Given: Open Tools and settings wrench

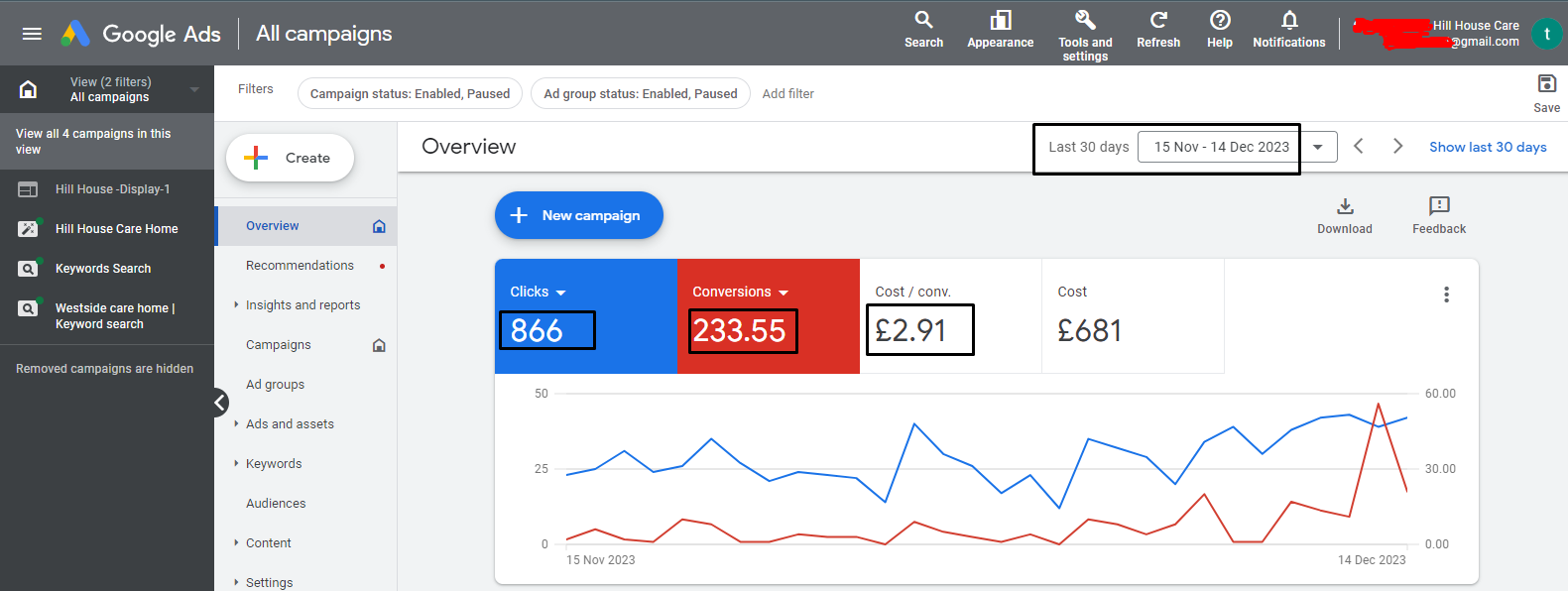Looking at the screenshot, I should coord(1085,21).
